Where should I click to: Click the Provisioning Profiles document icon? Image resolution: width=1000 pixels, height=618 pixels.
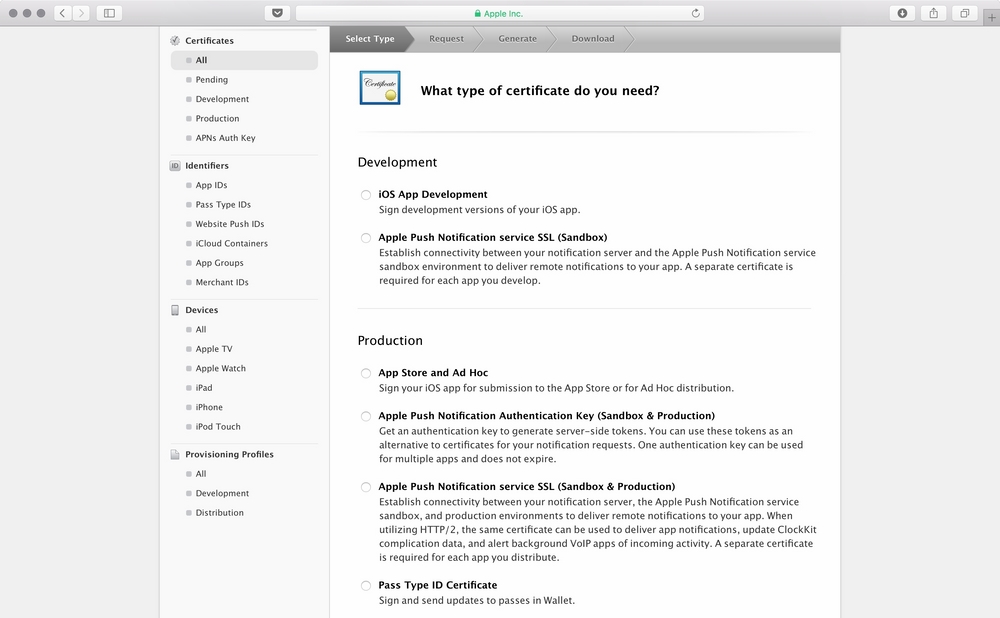coord(175,455)
